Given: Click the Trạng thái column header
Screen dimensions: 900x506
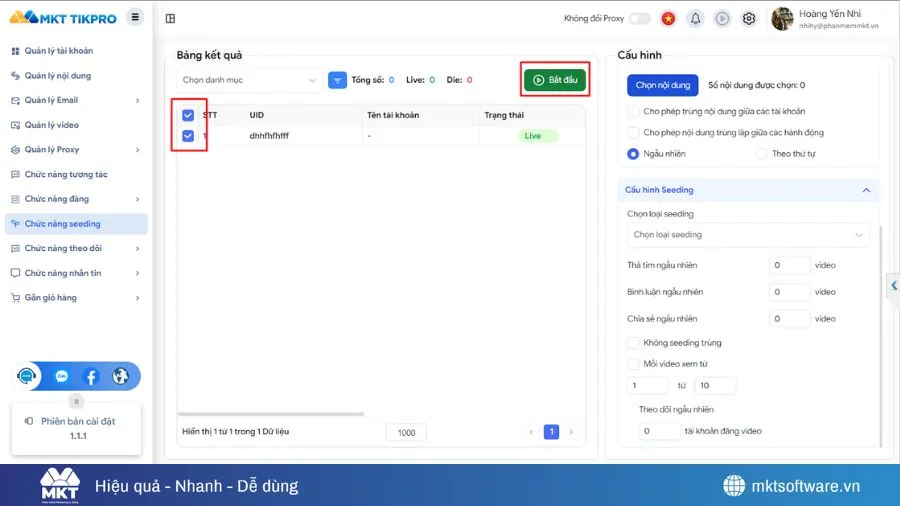Looking at the screenshot, I should pos(504,115).
